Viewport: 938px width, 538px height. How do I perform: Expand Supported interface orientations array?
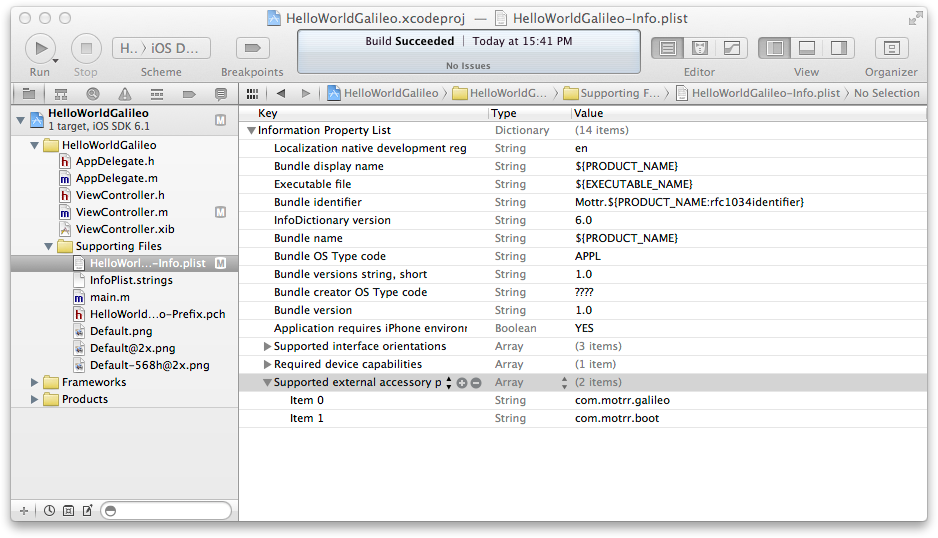267,346
